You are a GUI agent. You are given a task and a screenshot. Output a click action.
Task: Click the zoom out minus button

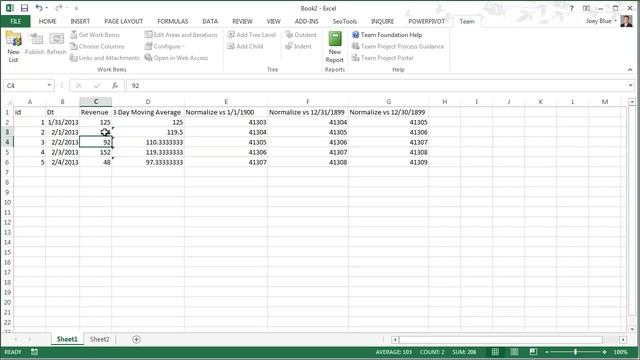coord(547,352)
